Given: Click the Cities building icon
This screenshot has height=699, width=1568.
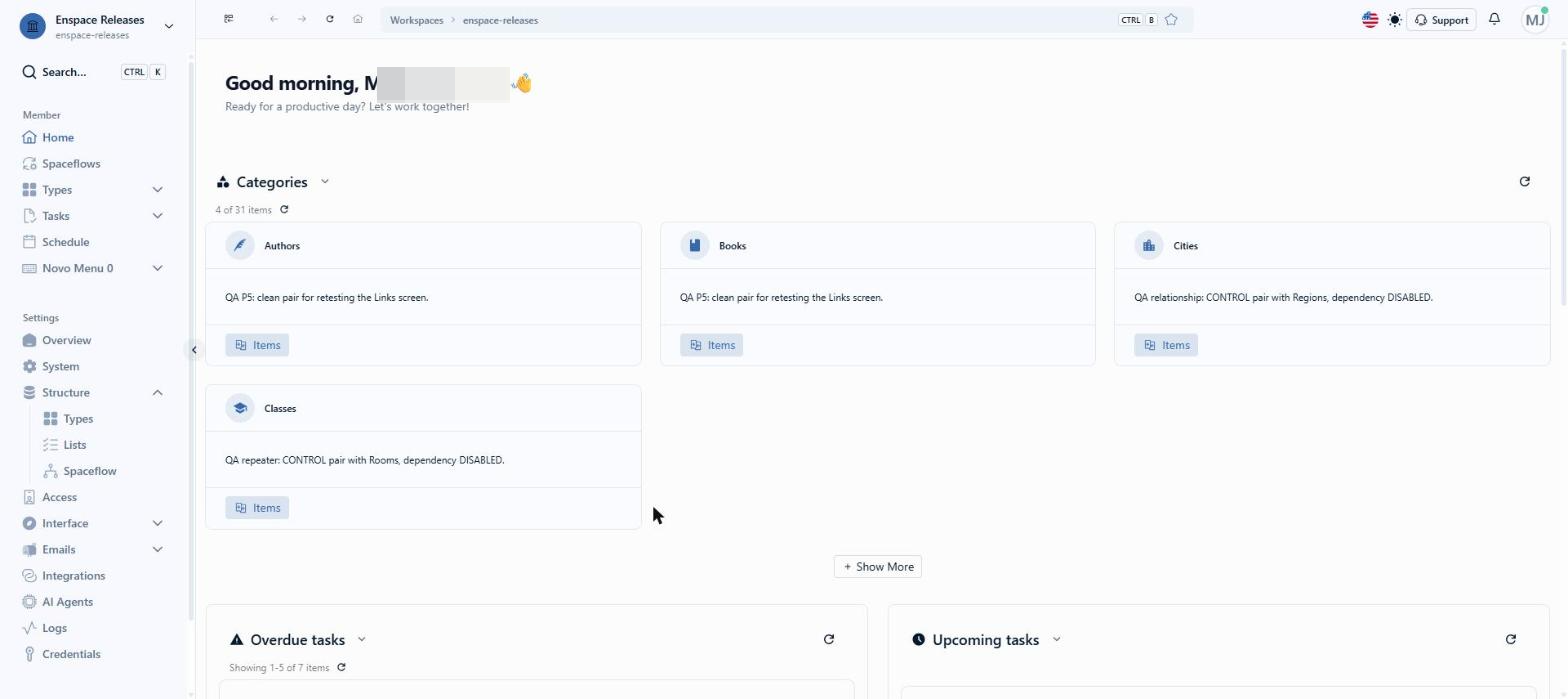Looking at the screenshot, I should pos(1149,246).
